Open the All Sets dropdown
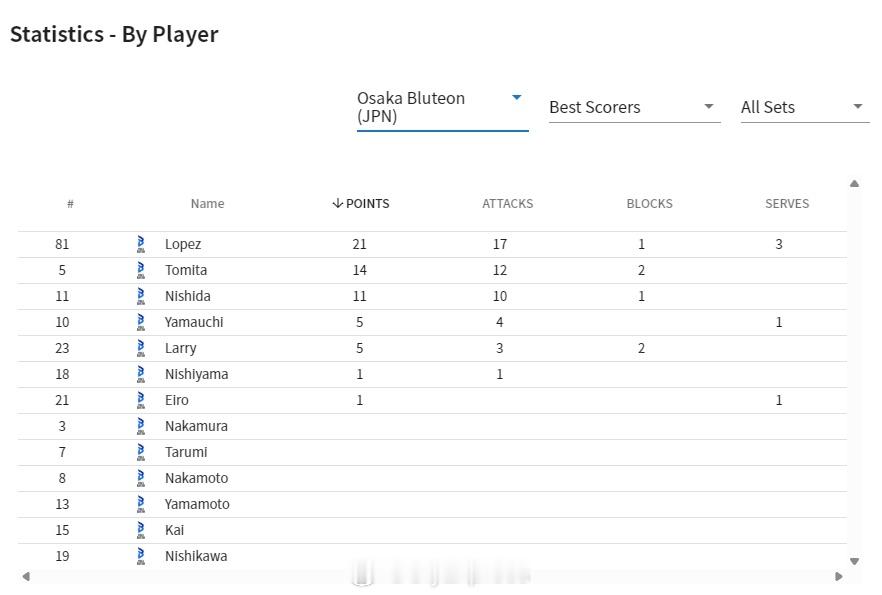The width and height of the screenshot is (882, 595). 805,107
